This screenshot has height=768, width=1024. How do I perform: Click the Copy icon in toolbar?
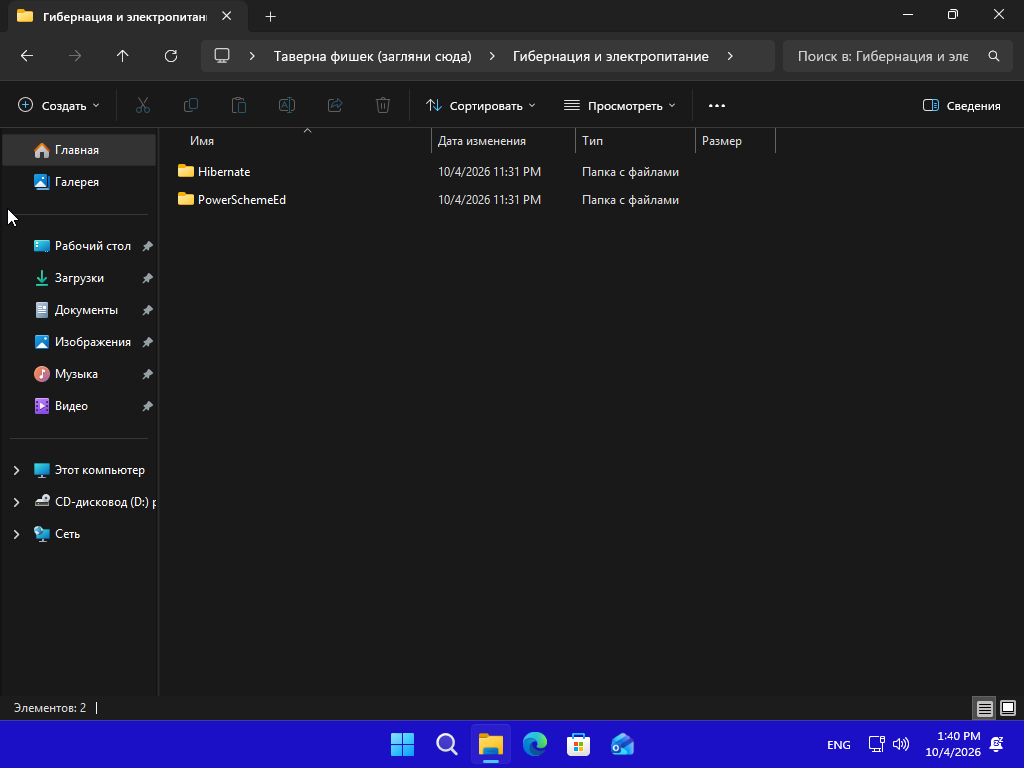191,105
